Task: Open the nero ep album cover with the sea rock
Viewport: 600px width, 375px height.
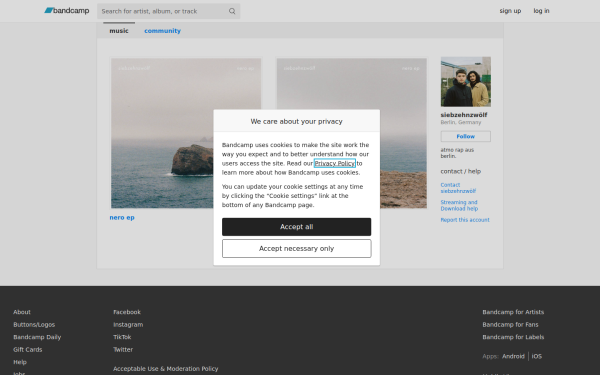Action: 186,133
